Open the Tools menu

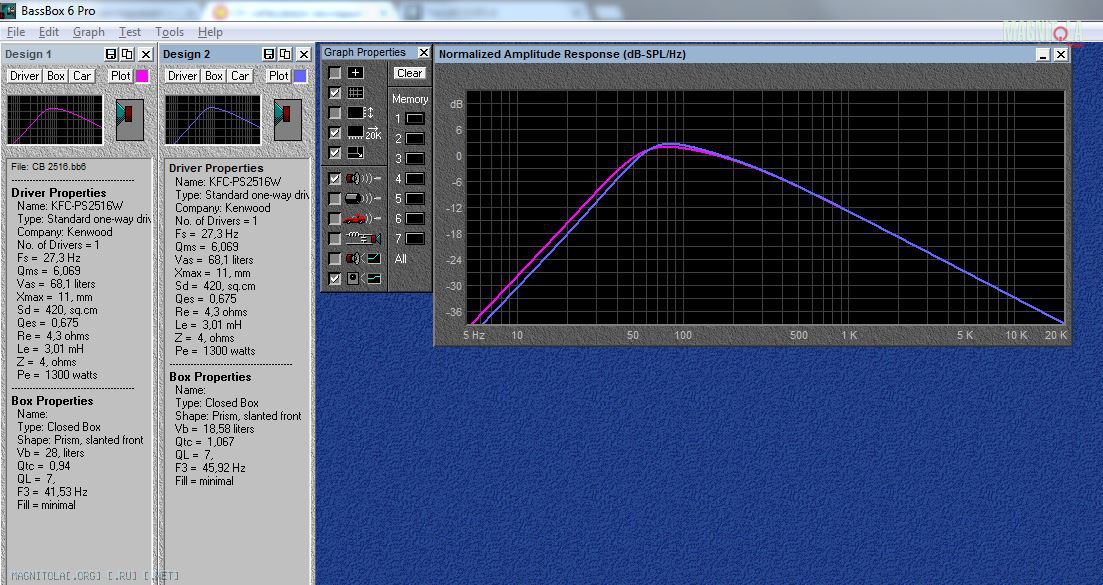[170, 32]
